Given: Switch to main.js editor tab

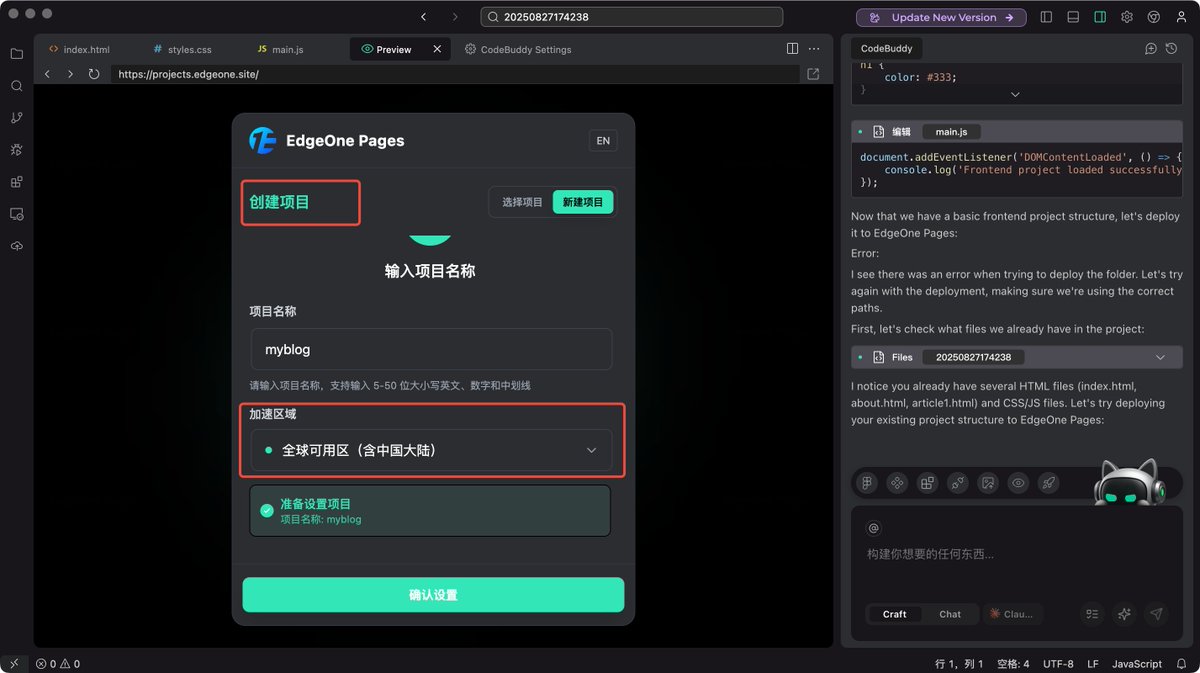Looking at the screenshot, I should point(280,49).
